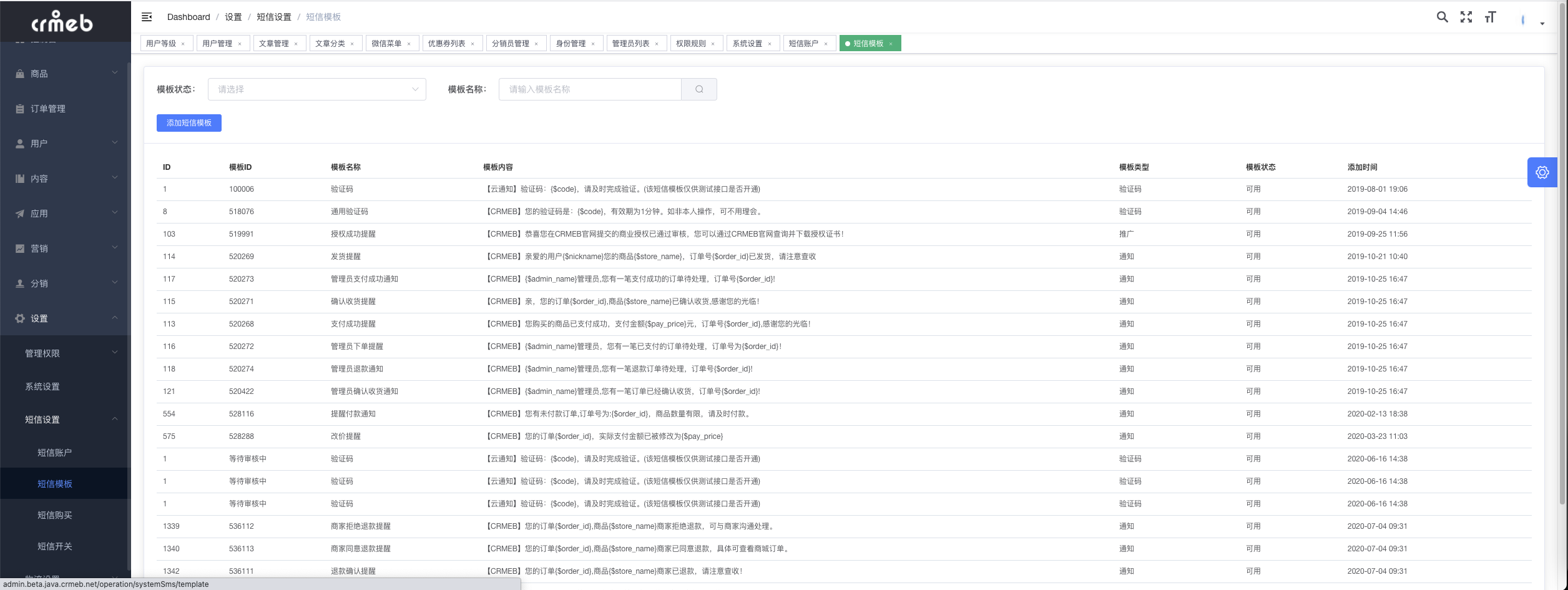This screenshot has width=1568, height=590.
Task: Open the user avatar dropdown arrow
Action: click(1542, 24)
